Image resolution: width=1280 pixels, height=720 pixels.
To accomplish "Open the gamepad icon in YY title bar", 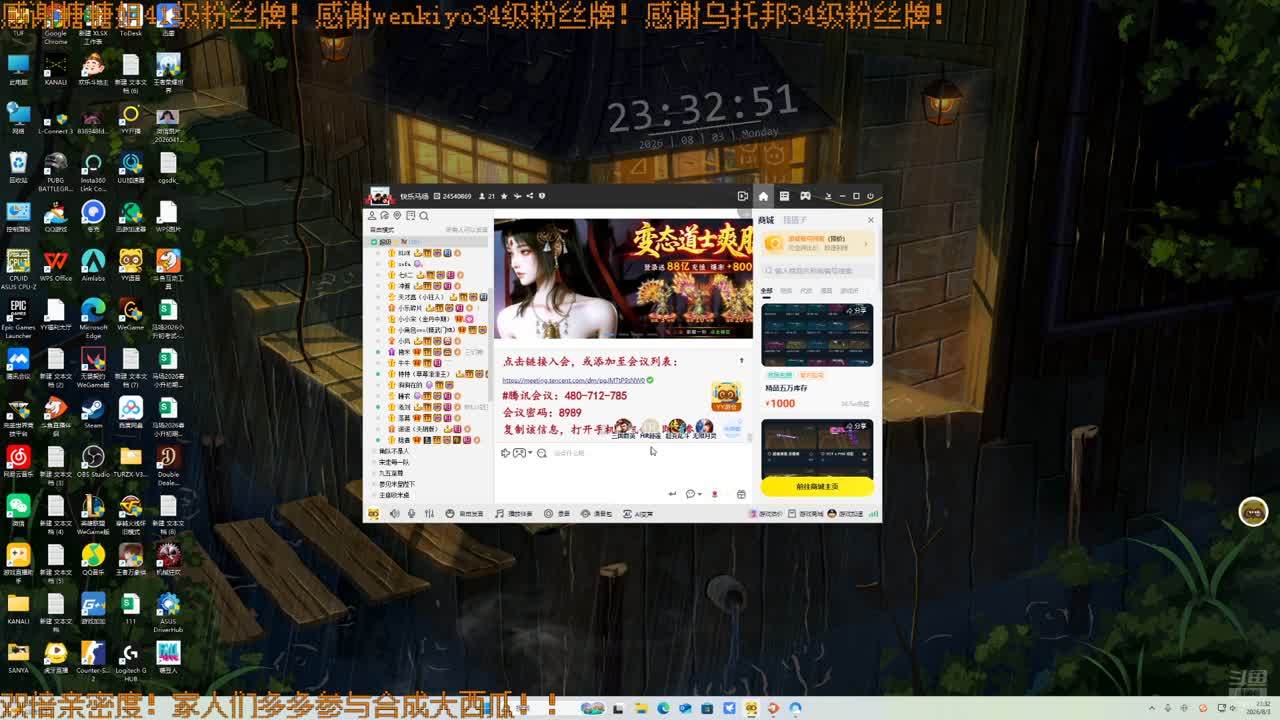I will pos(805,196).
